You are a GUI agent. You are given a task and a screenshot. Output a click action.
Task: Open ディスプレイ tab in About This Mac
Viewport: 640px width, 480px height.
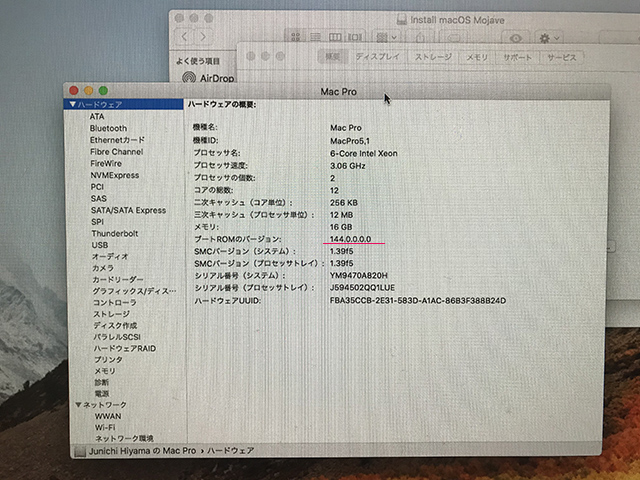(378, 57)
